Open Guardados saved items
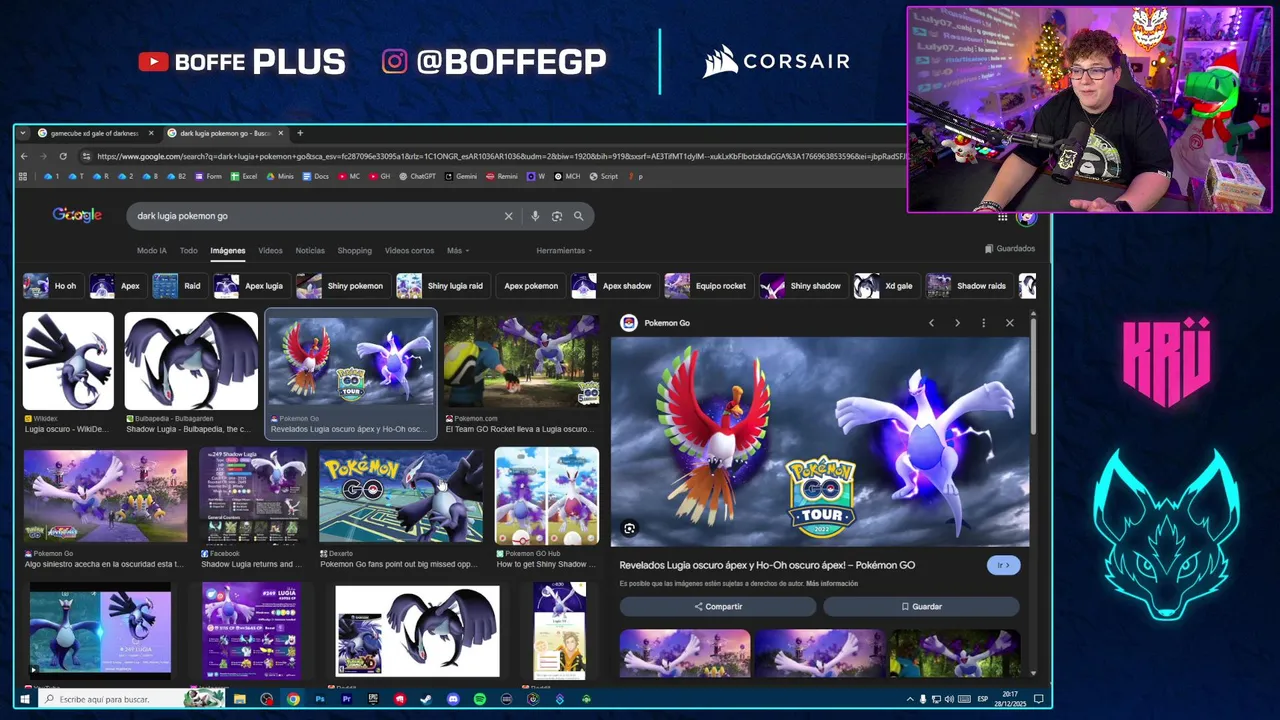 click(x=1010, y=249)
